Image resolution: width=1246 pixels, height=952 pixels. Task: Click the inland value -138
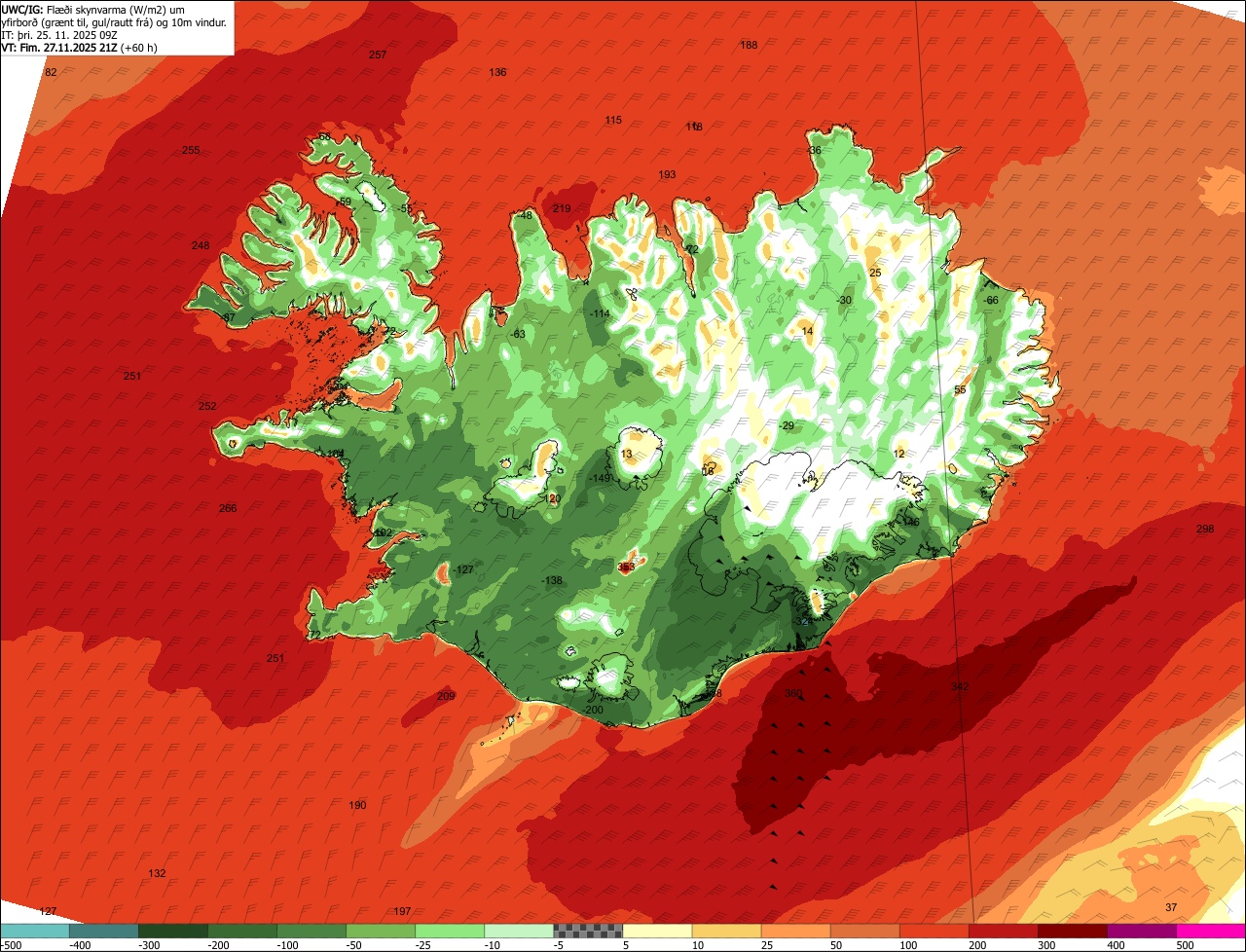click(552, 580)
